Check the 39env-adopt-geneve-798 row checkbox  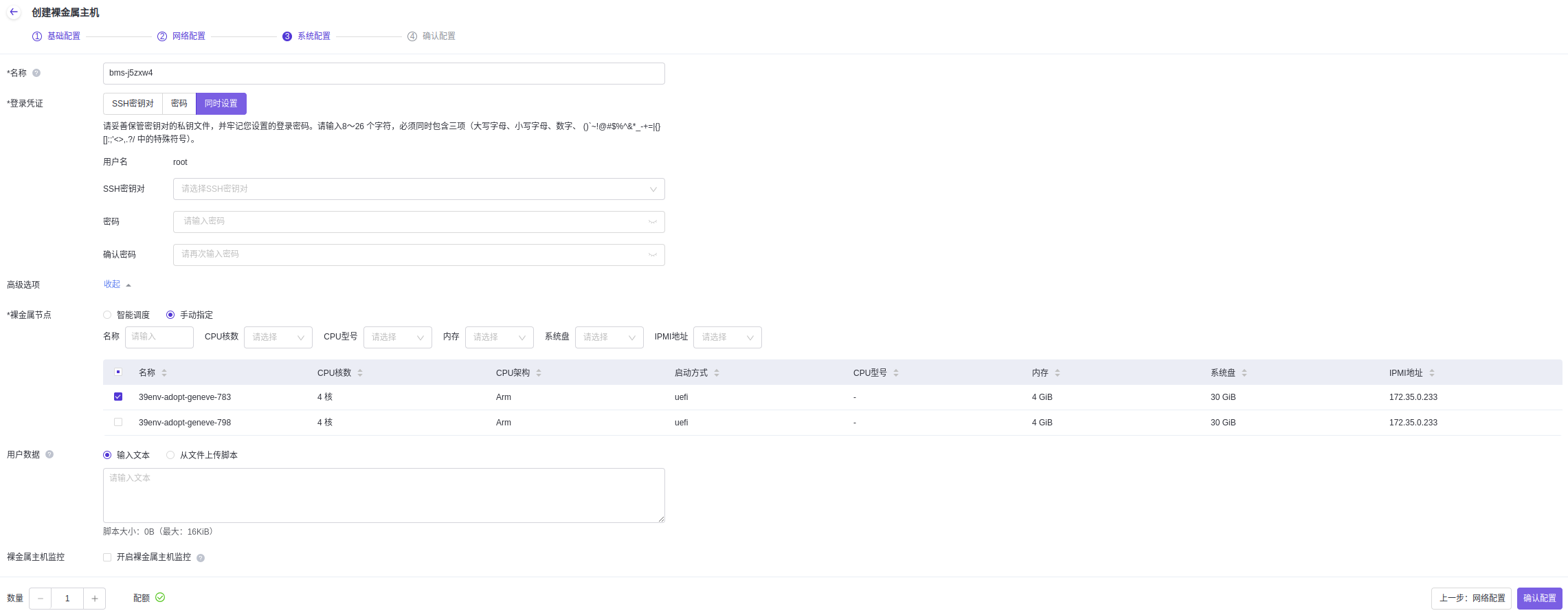coord(118,422)
